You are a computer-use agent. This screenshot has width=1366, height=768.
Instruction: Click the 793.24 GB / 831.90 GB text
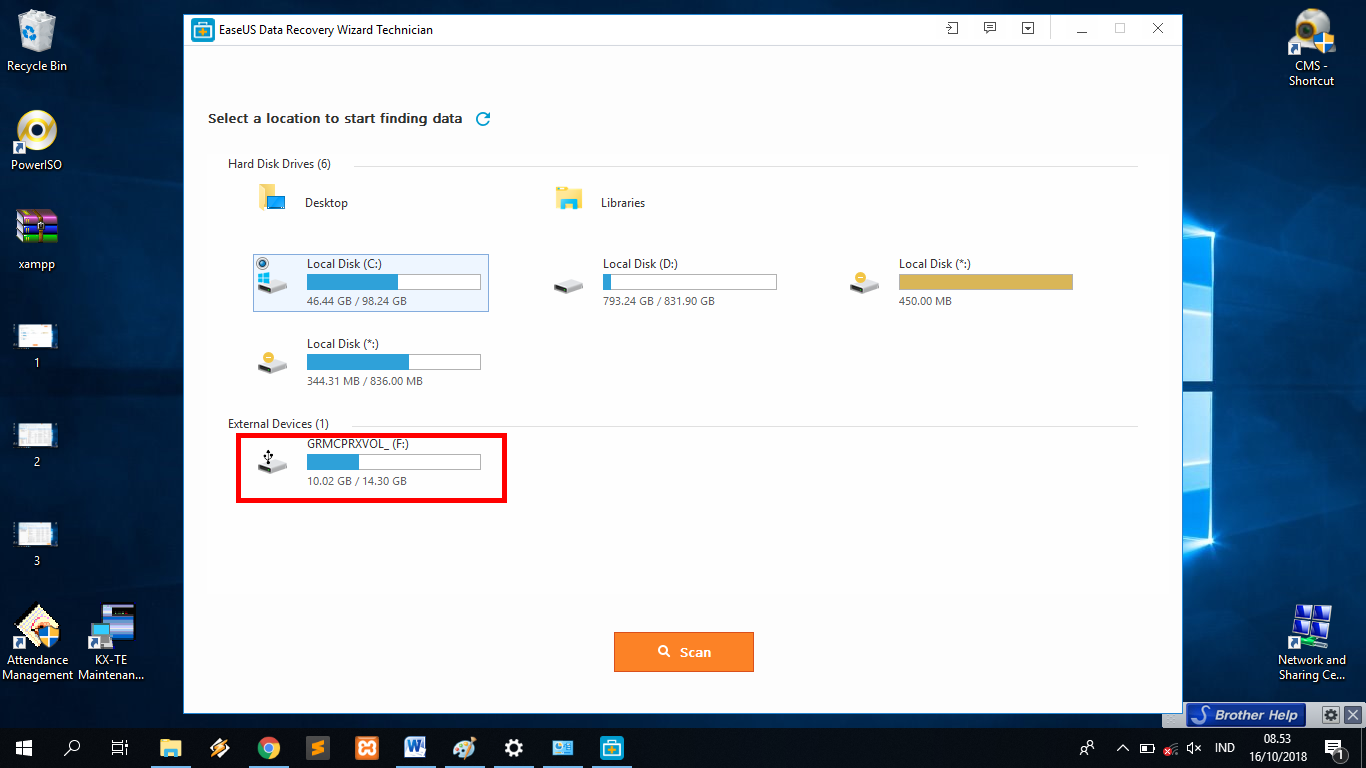tap(659, 301)
